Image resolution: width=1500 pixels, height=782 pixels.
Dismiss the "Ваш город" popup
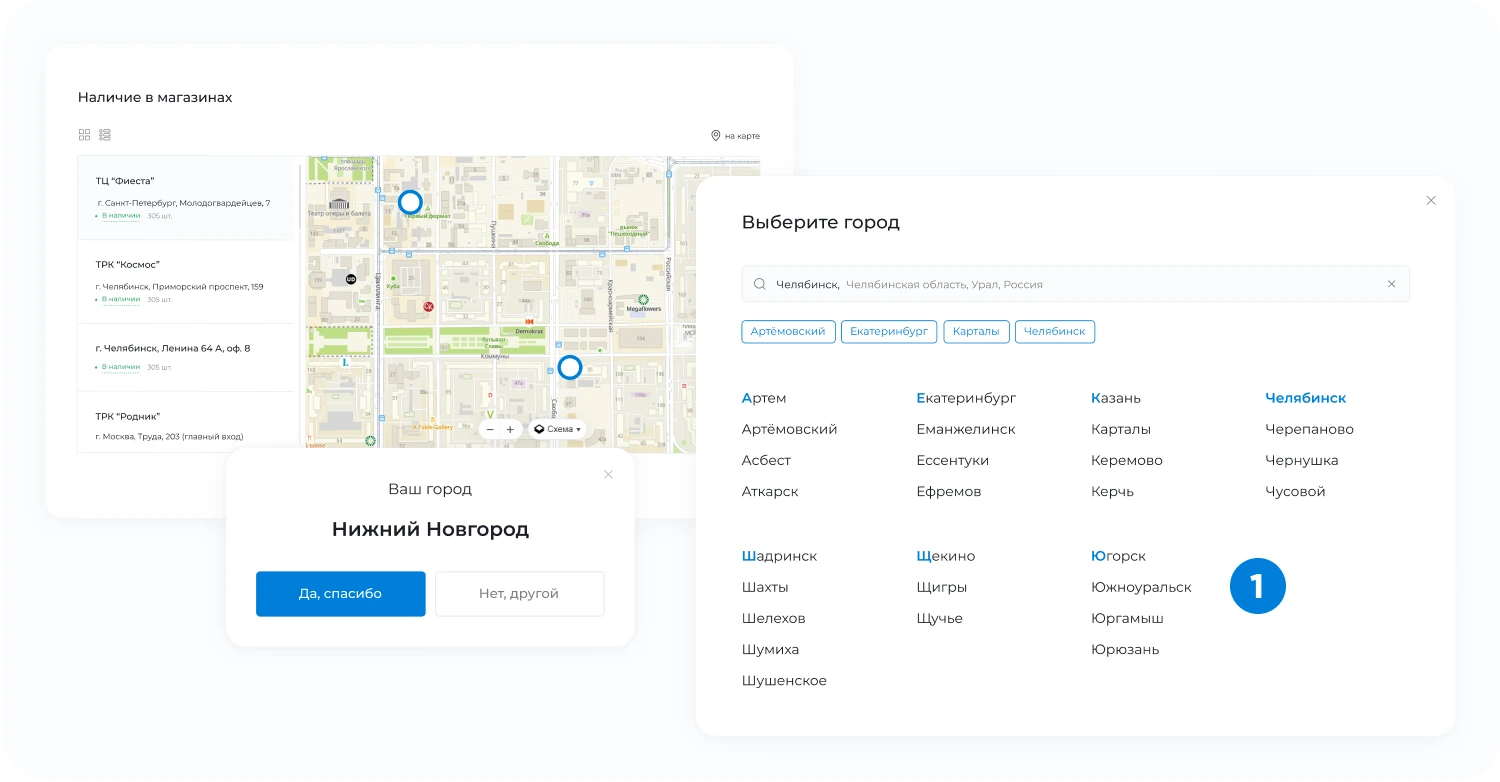pyautogui.click(x=608, y=474)
